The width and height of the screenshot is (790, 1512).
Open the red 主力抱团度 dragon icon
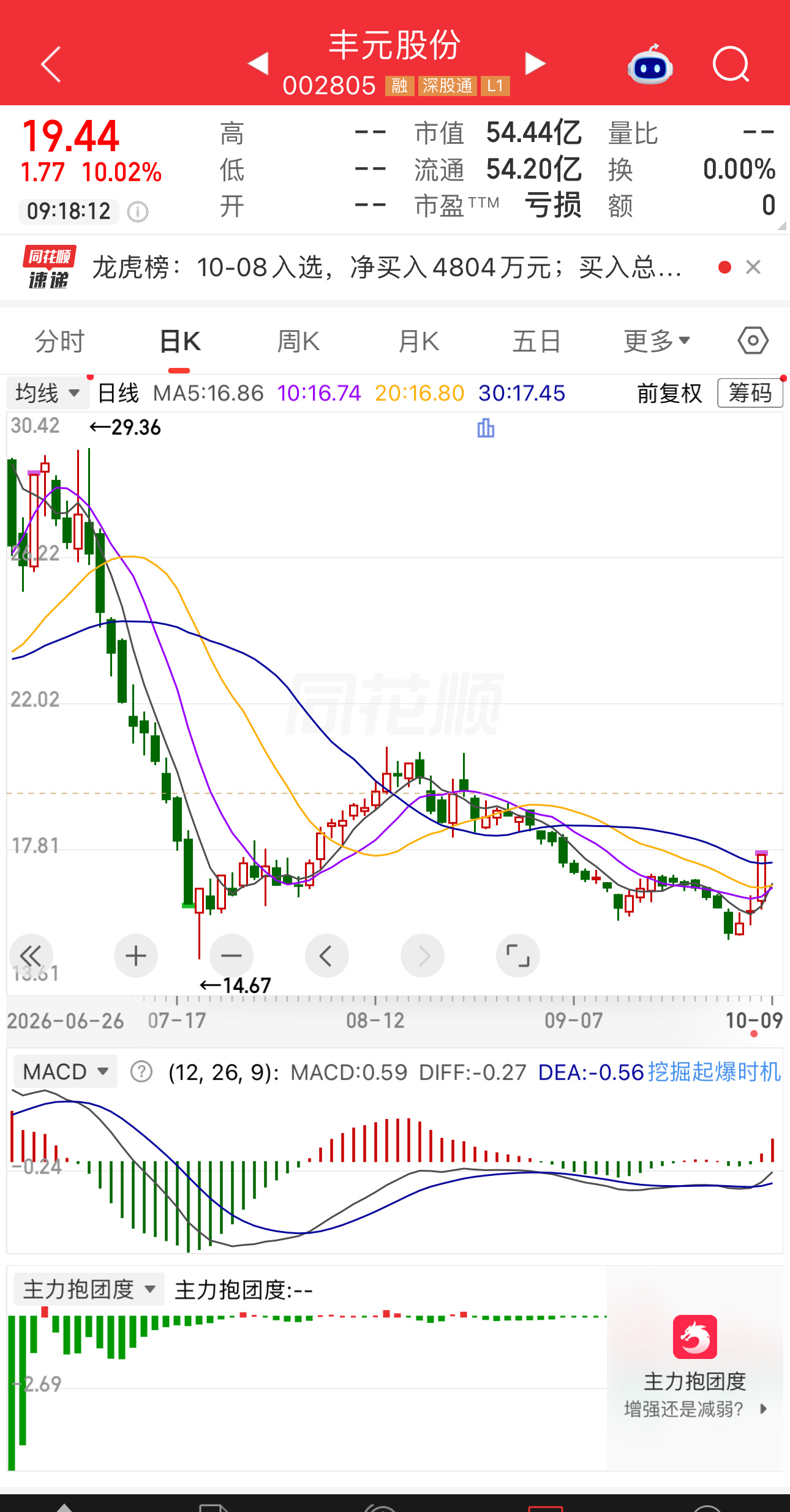[694, 1336]
